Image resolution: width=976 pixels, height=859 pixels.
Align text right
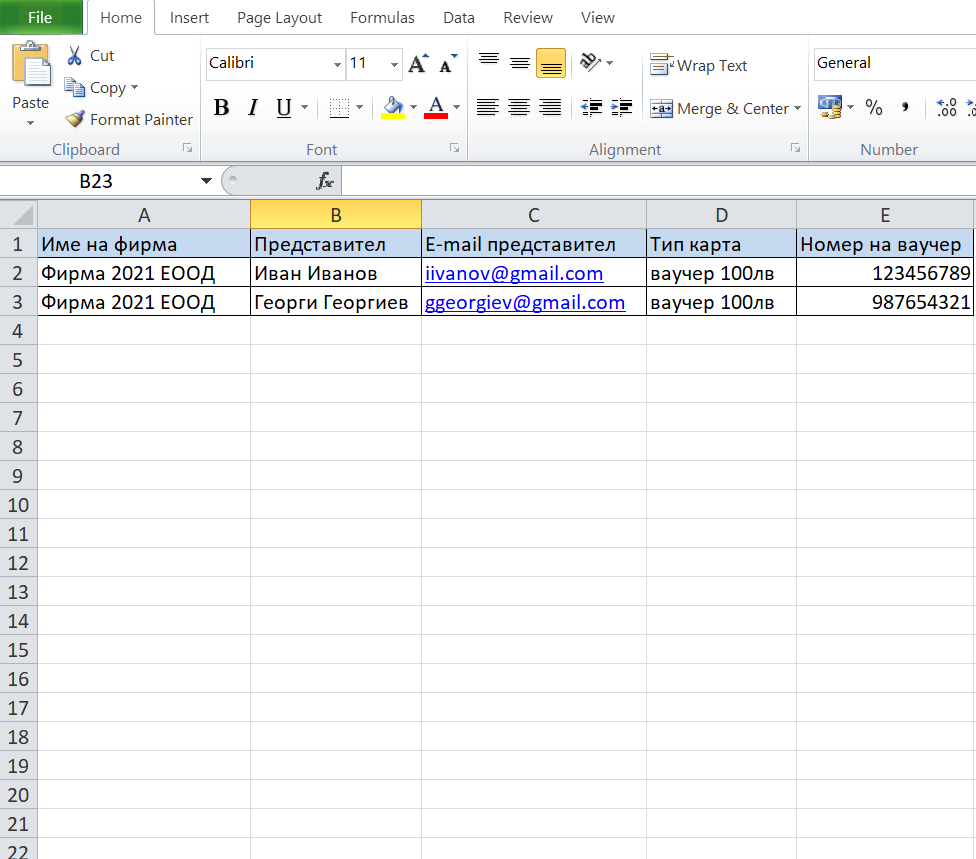550,108
